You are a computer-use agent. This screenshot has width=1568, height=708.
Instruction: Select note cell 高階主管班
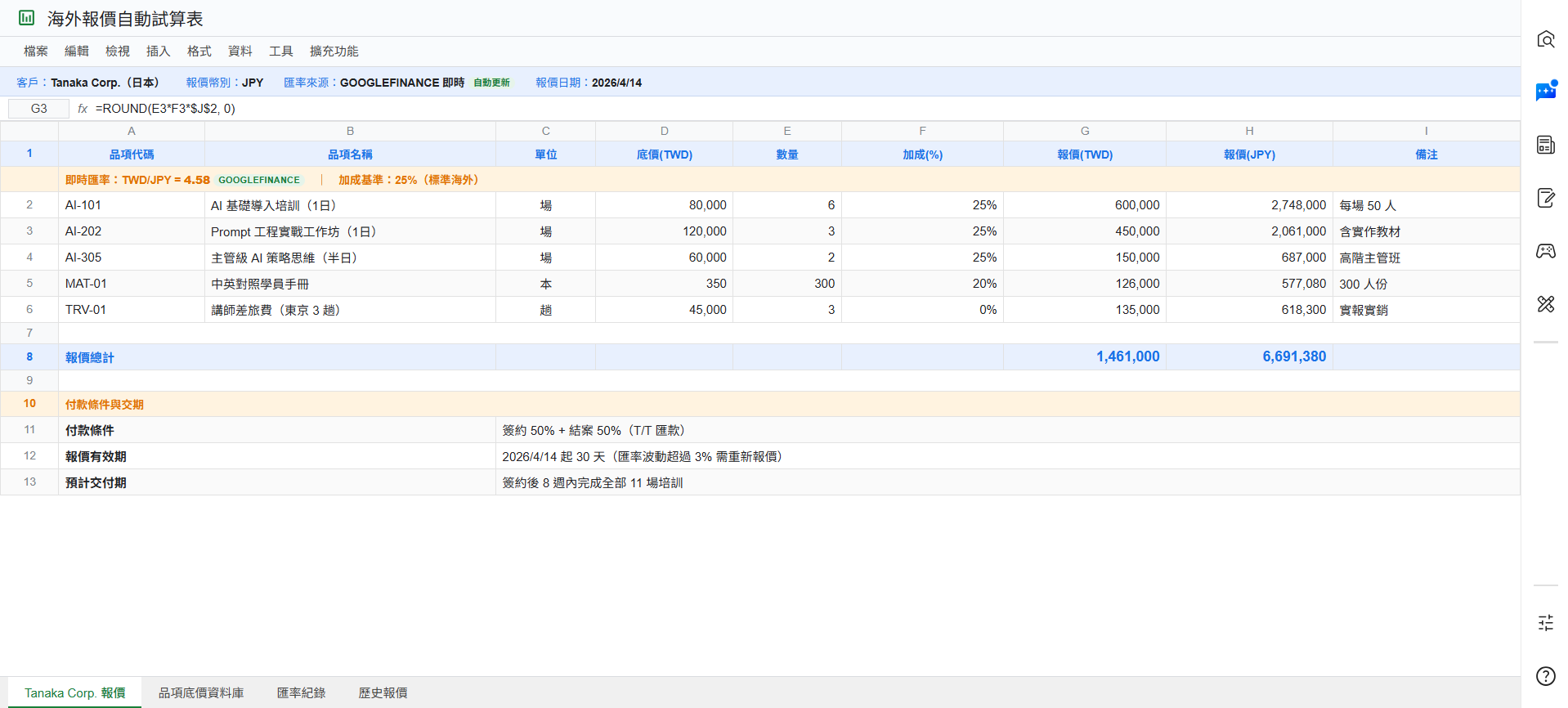[1427, 258]
